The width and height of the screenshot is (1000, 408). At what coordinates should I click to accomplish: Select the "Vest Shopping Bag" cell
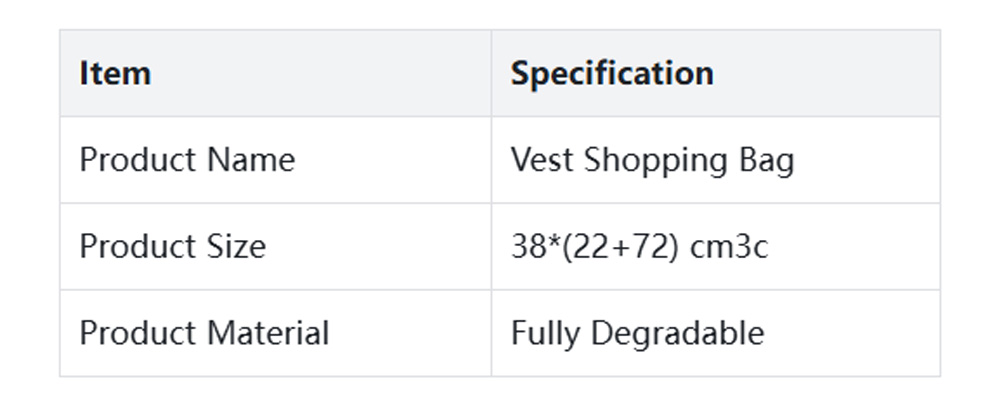coord(652,160)
